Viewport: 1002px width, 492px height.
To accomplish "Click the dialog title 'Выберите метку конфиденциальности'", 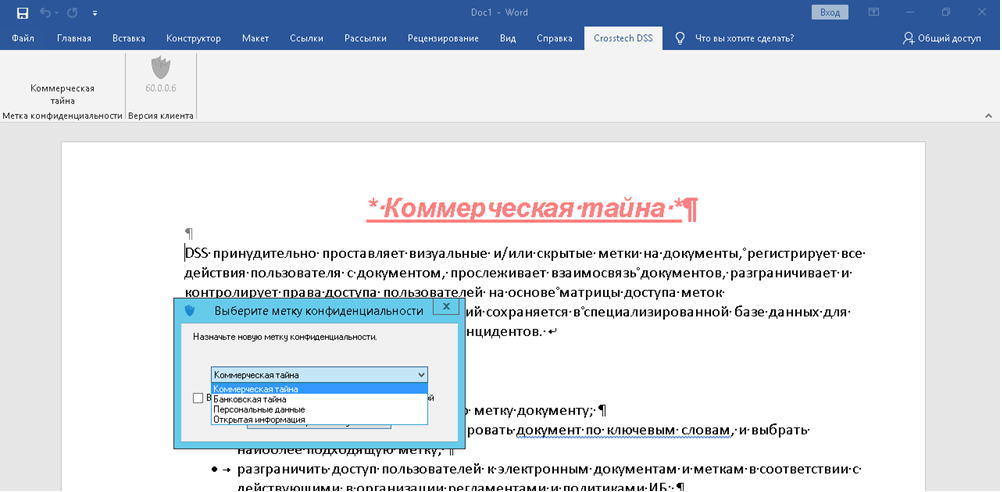I will [318, 311].
